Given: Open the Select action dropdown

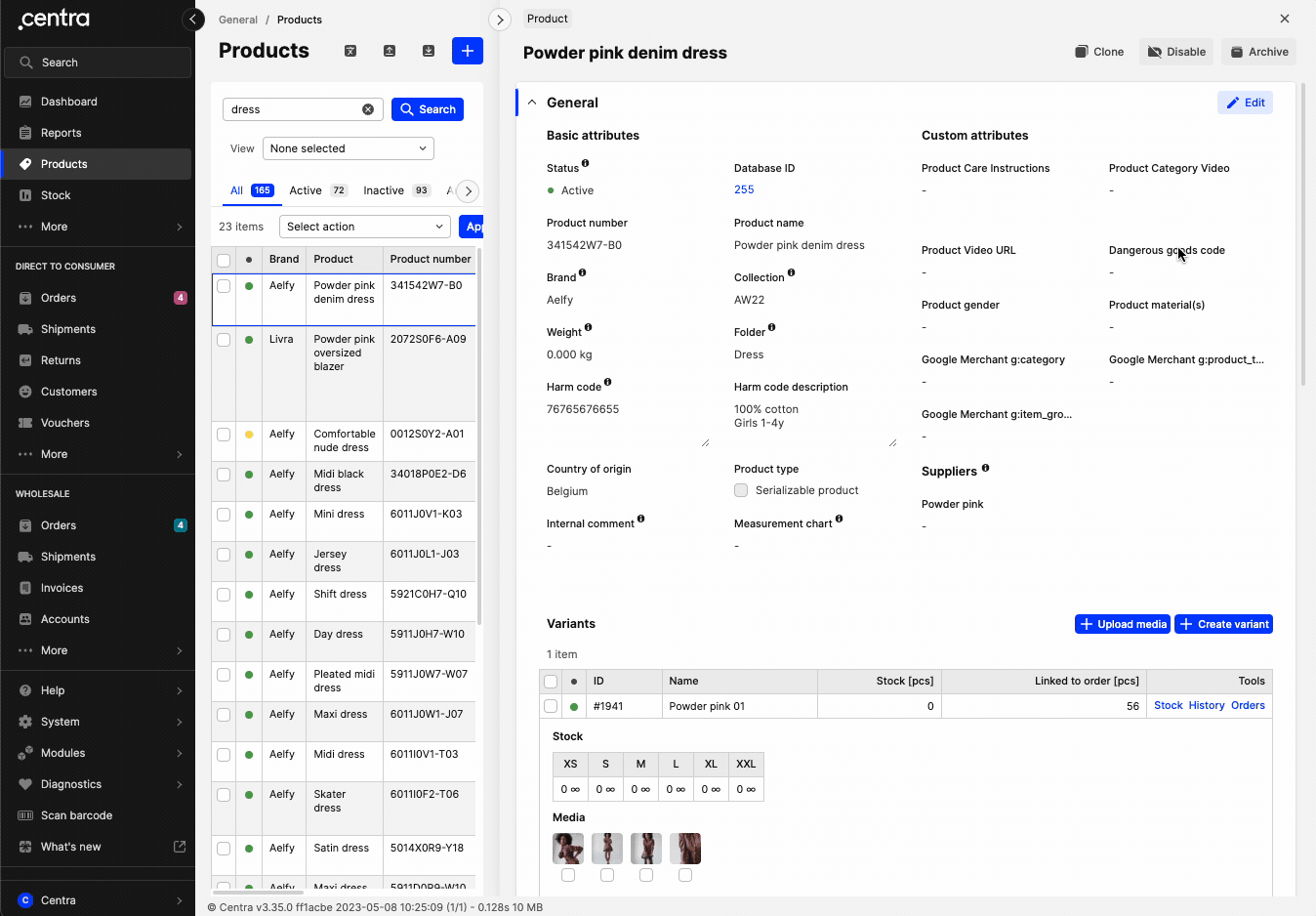Looking at the screenshot, I should tap(364, 227).
